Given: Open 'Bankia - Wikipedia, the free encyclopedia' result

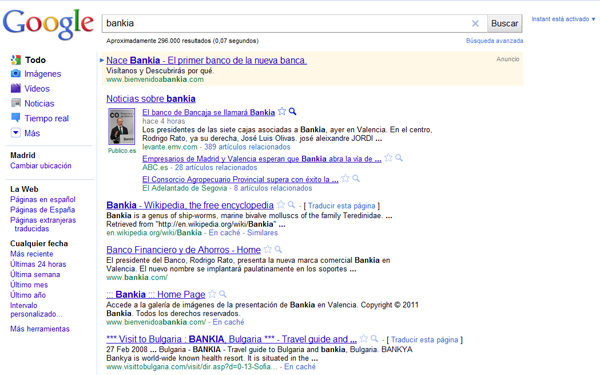Looking at the screenshot, I should (190, 205).
